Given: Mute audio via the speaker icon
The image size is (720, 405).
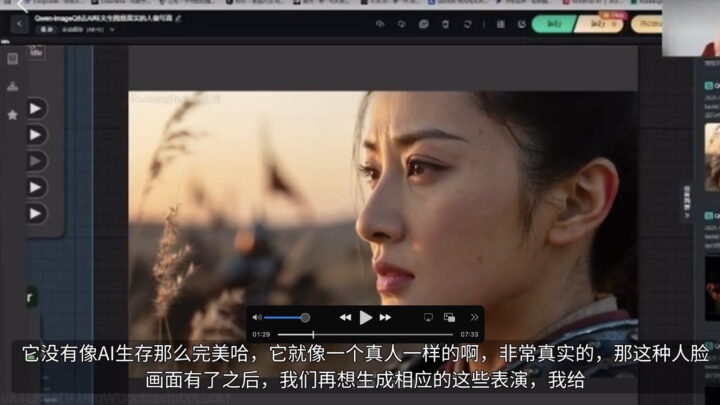Looking at the screenshot, I should (257, 317).
